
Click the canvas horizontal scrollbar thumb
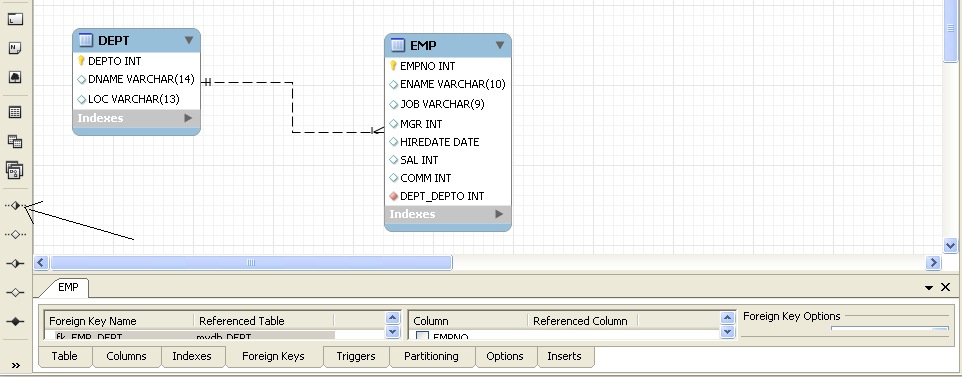pos(251,263)
